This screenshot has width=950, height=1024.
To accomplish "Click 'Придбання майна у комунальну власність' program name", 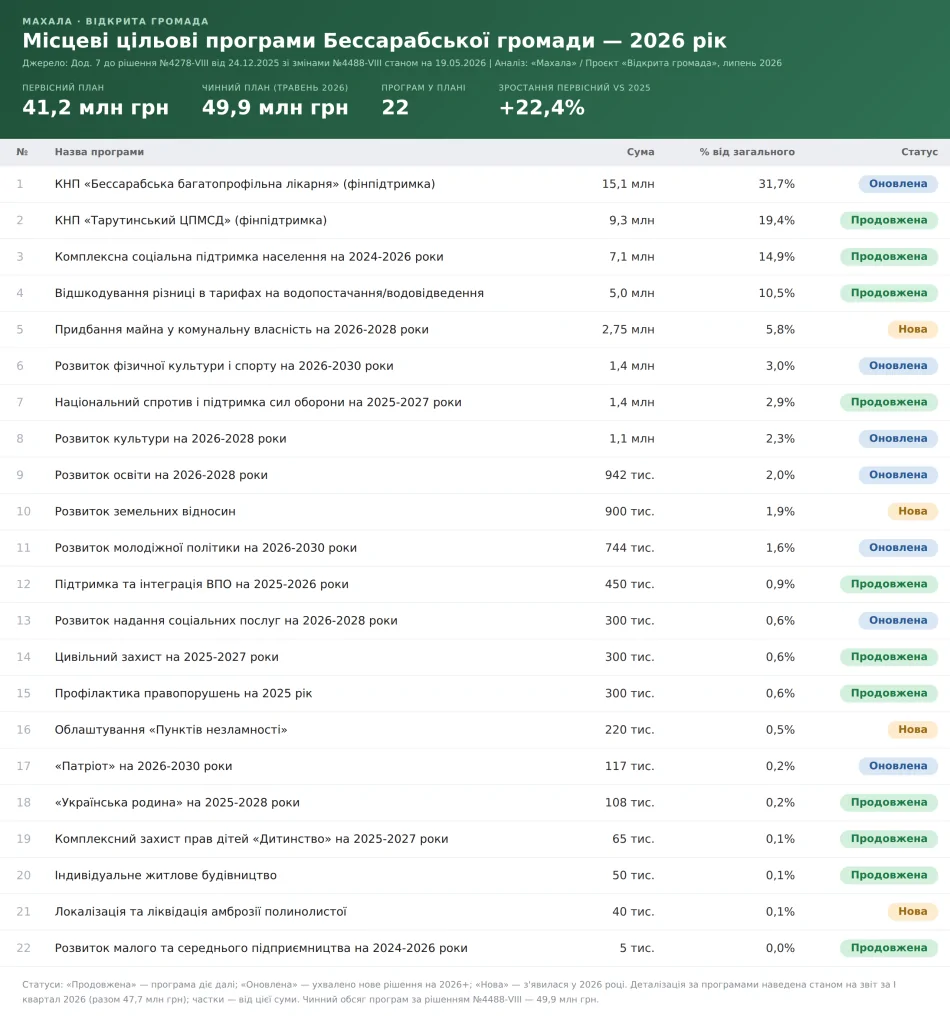I will click(242, 330).
